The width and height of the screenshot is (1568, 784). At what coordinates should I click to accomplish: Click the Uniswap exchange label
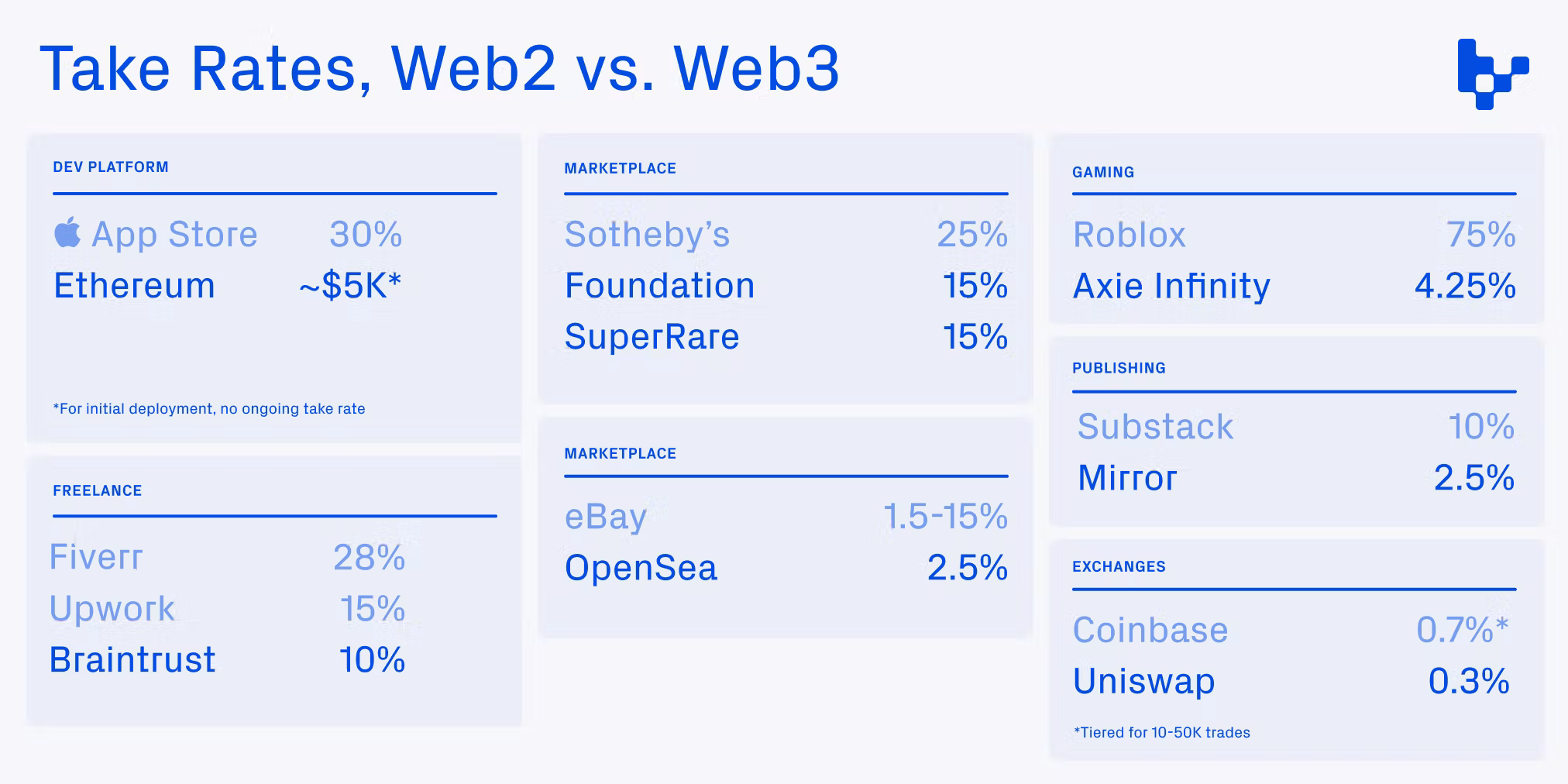tap(1143, 682)
